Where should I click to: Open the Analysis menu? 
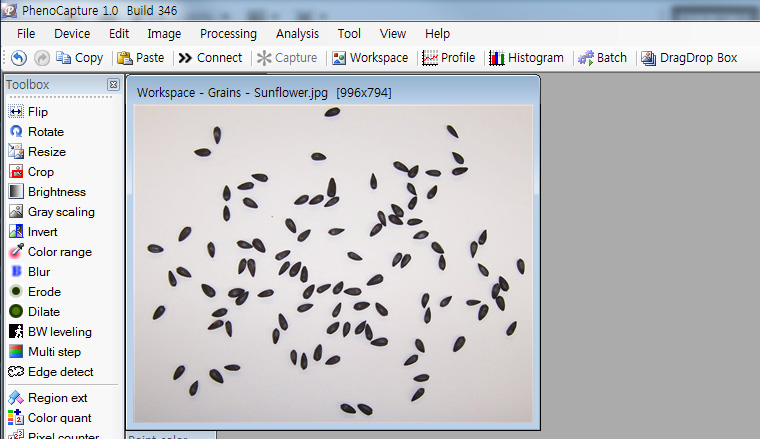click(297, 34)
